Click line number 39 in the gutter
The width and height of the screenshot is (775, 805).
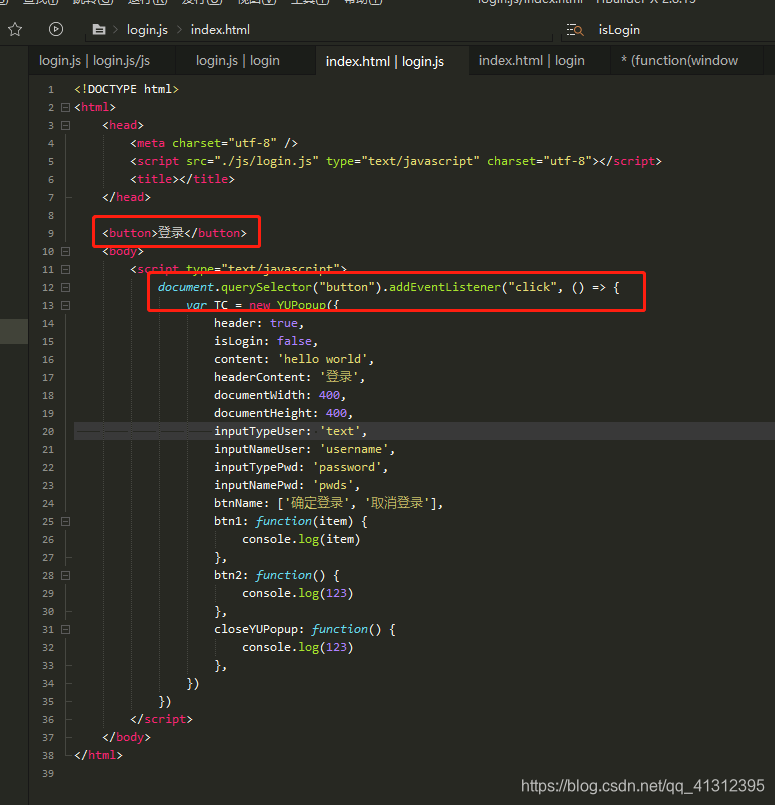pyautogui.click(x=48, y=774)
